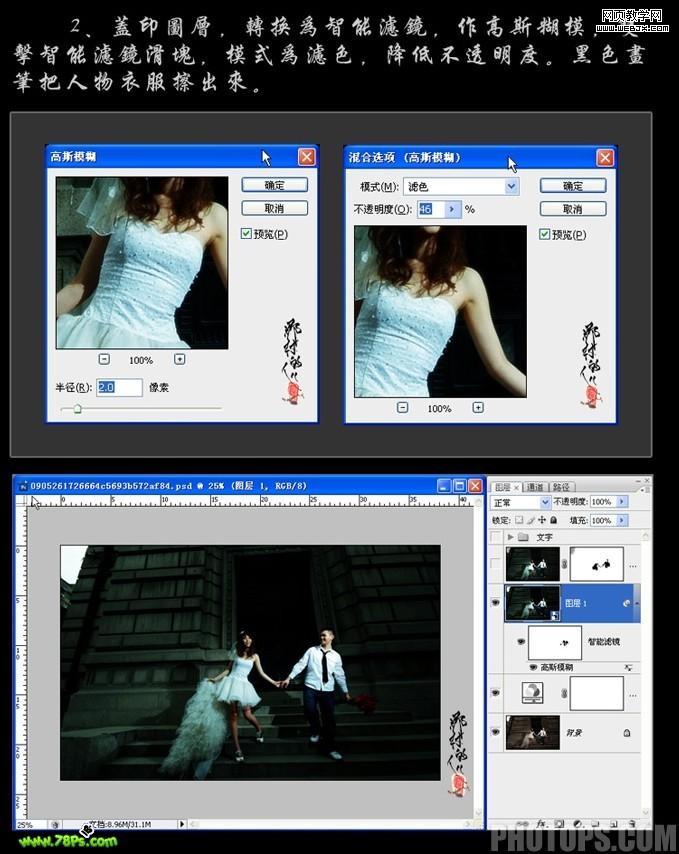Open the status bar info arrow menu
Screen dimensions: 679x854
[x=182, y=825]
